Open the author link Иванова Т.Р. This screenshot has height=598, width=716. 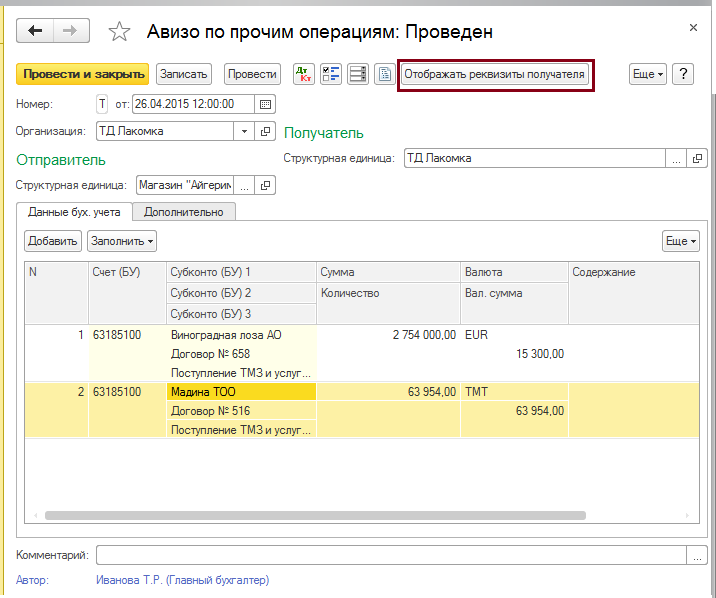tap(183, 579)
